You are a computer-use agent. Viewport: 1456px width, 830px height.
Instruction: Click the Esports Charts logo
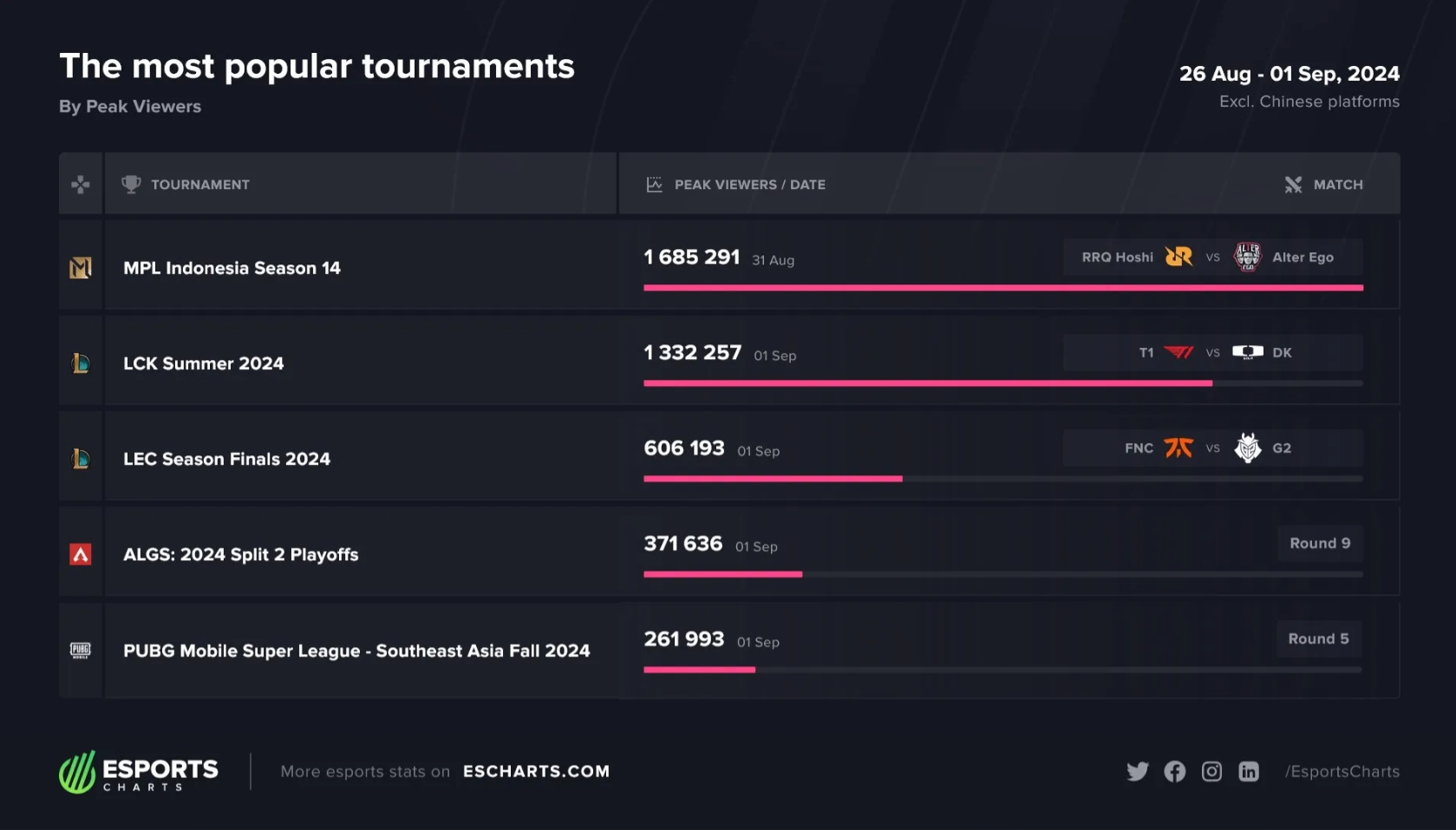coord(139,771)
